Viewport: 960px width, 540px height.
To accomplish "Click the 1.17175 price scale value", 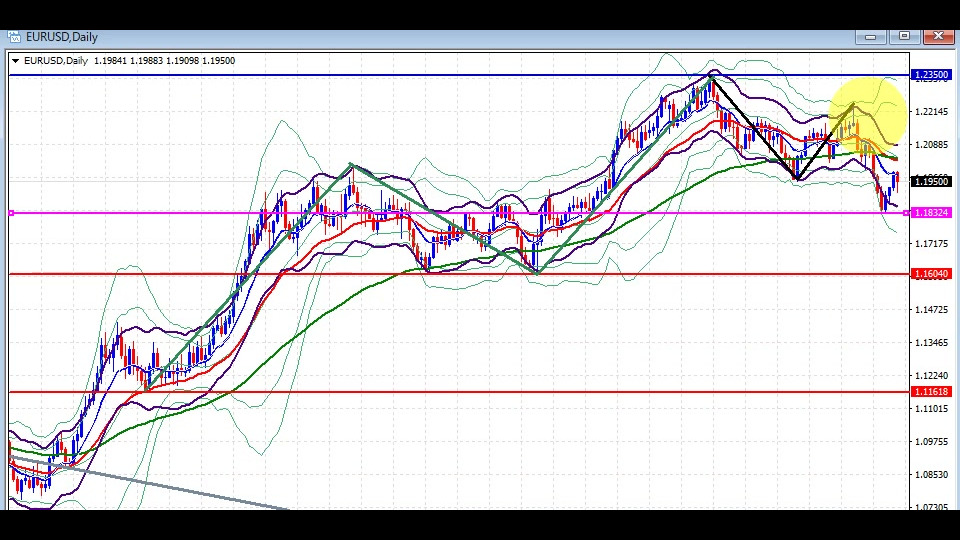I will tap(931, 244).
